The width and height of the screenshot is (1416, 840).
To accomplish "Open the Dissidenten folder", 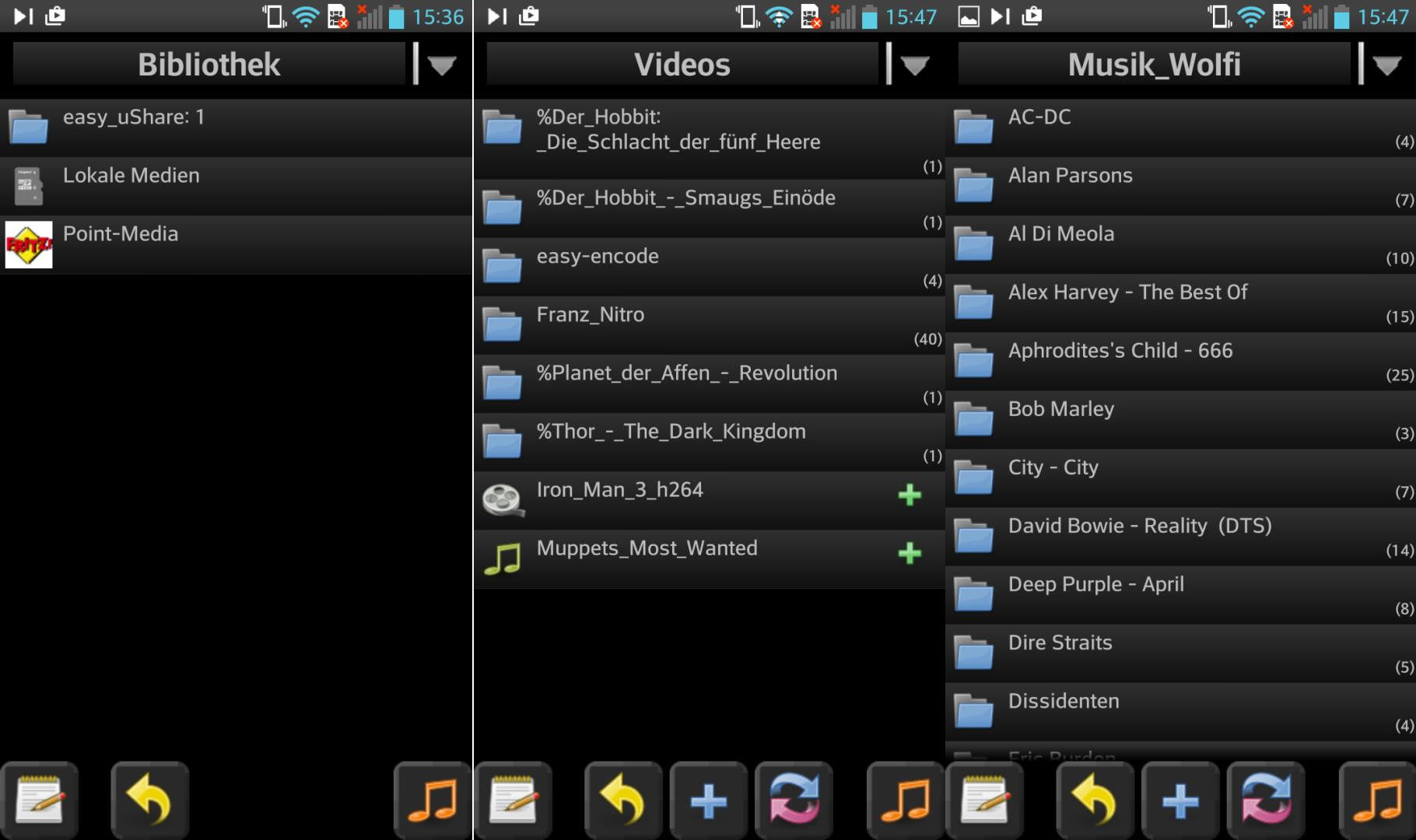I will click(x=1181, y=711).
